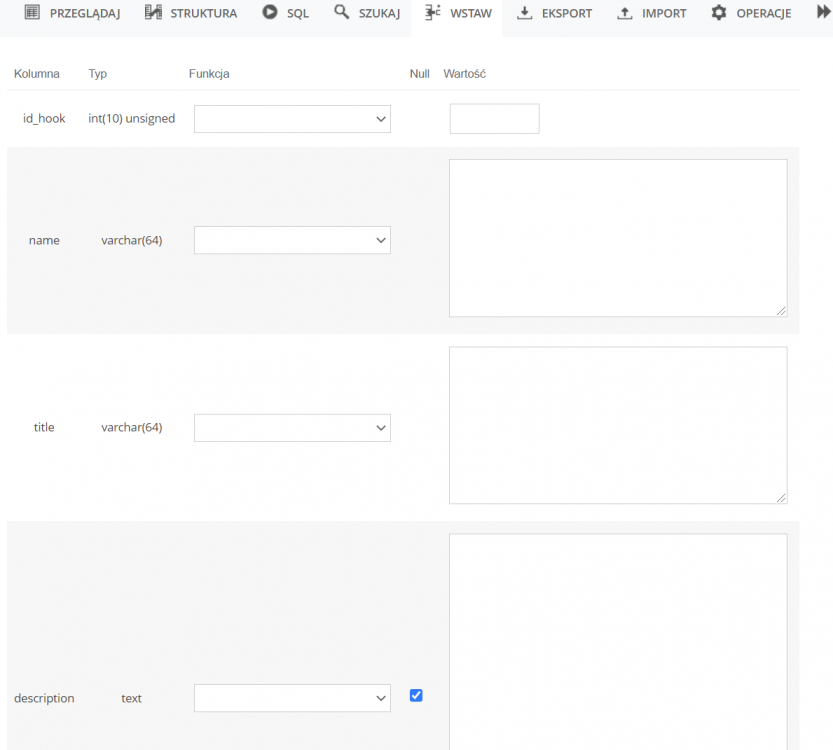Image resolution: width=833 pixels, height=750 pixels.
Task: Click inside the name value textarea
Action: point(617,237)
